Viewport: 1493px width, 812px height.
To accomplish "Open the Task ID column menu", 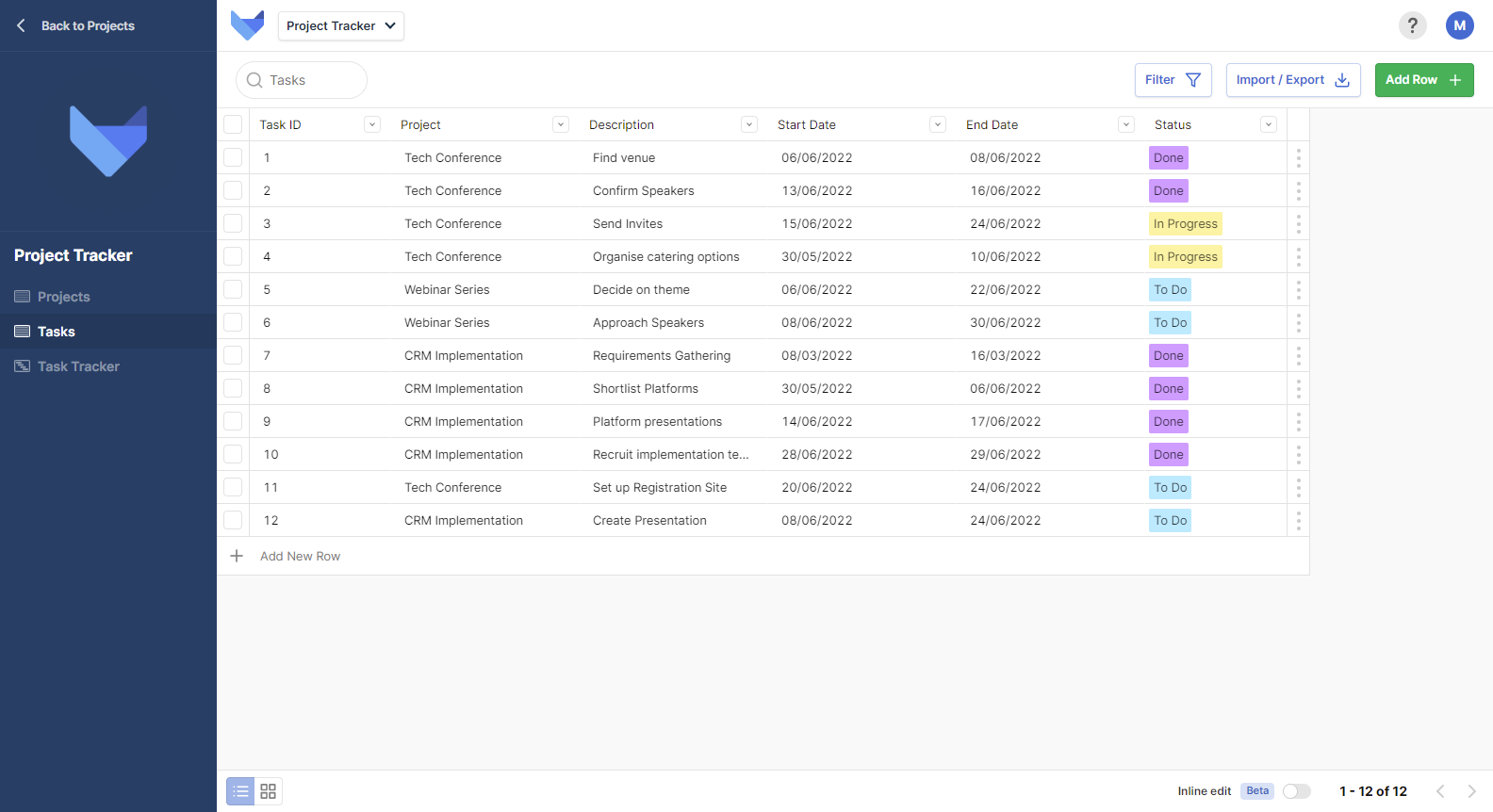I will (372, 124).
